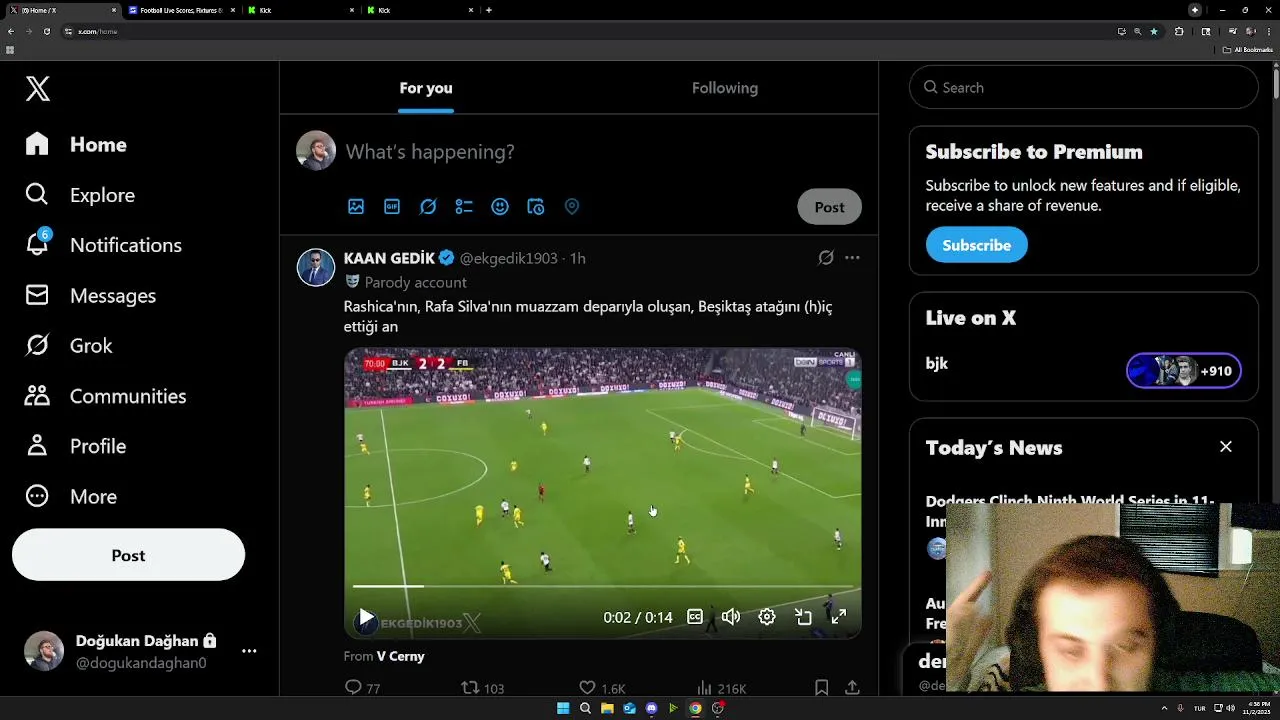Toggle closed captions on the video
1280x720 pixels.
695,617
